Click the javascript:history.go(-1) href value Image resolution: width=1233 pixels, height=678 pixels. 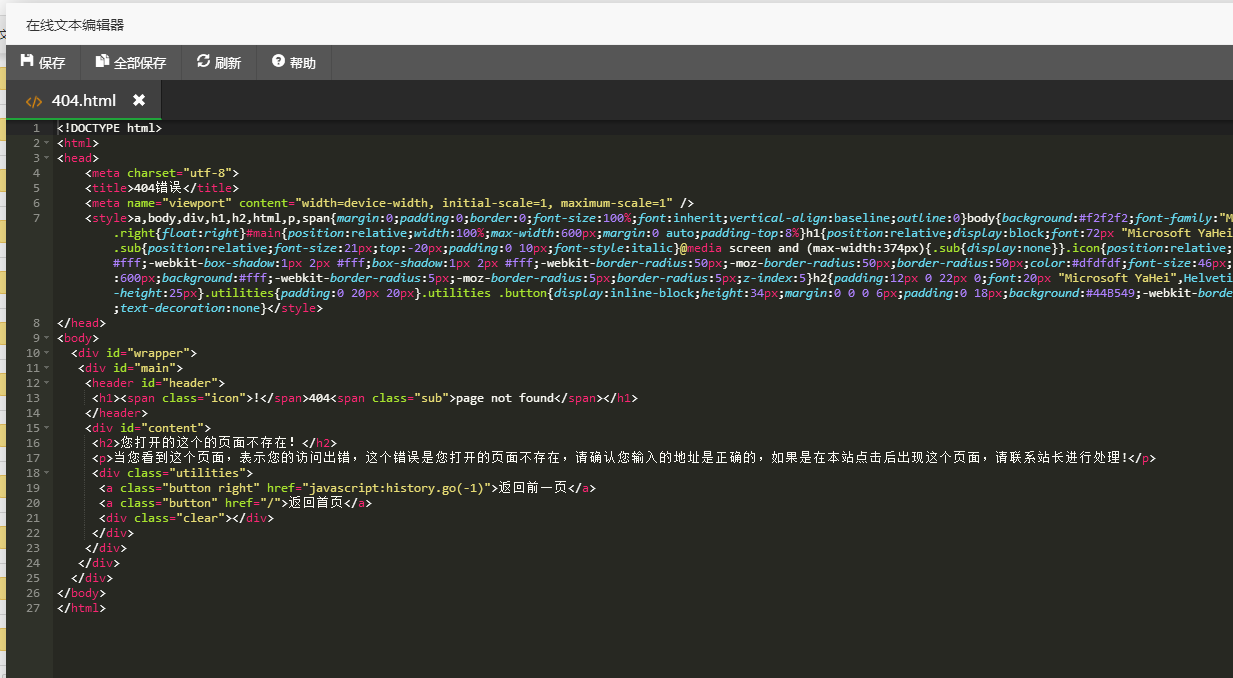[397, 488]
